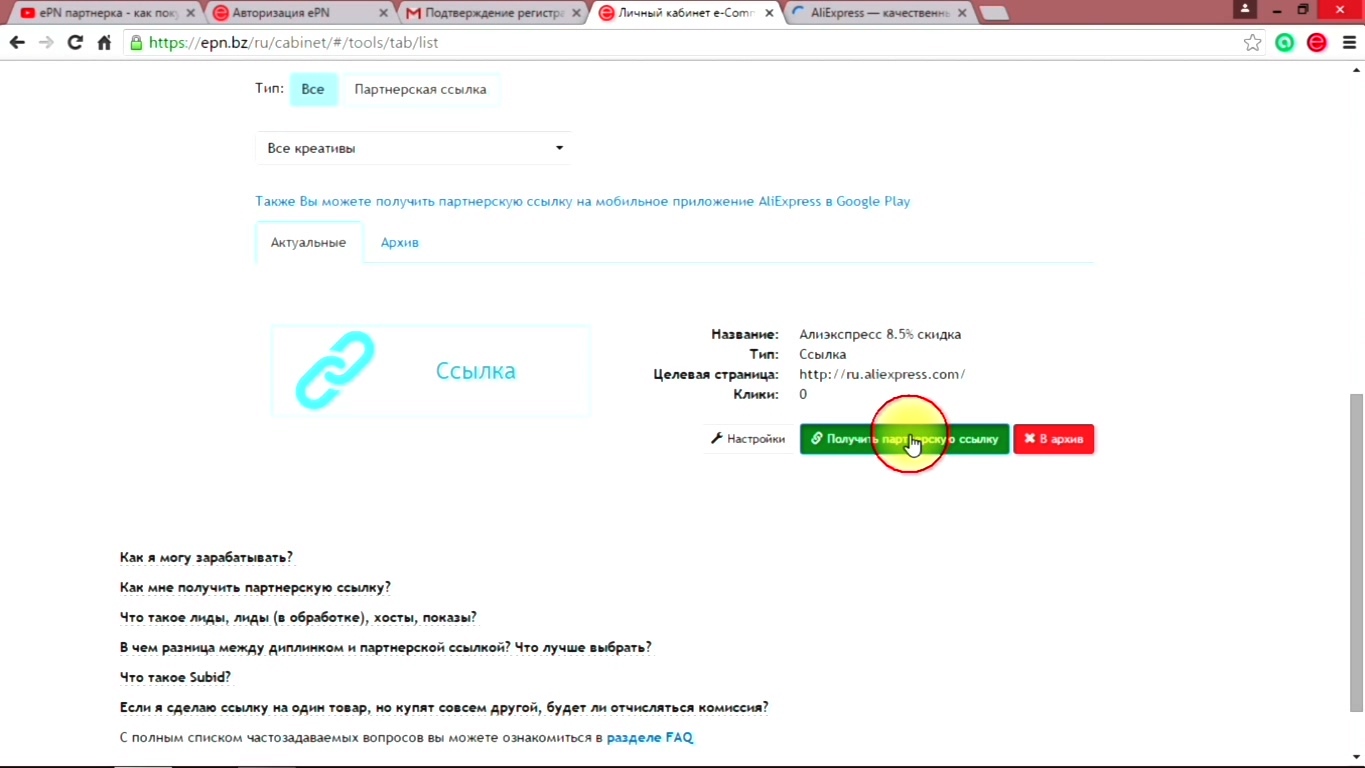Open the browser home page icon

pos(104,43)
